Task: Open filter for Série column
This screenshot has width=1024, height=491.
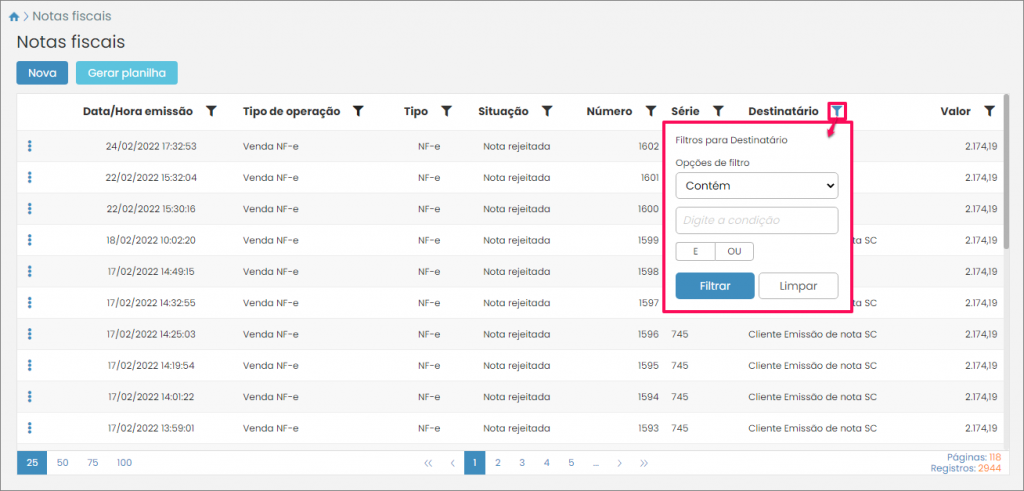Action: [x=717, y=111]
